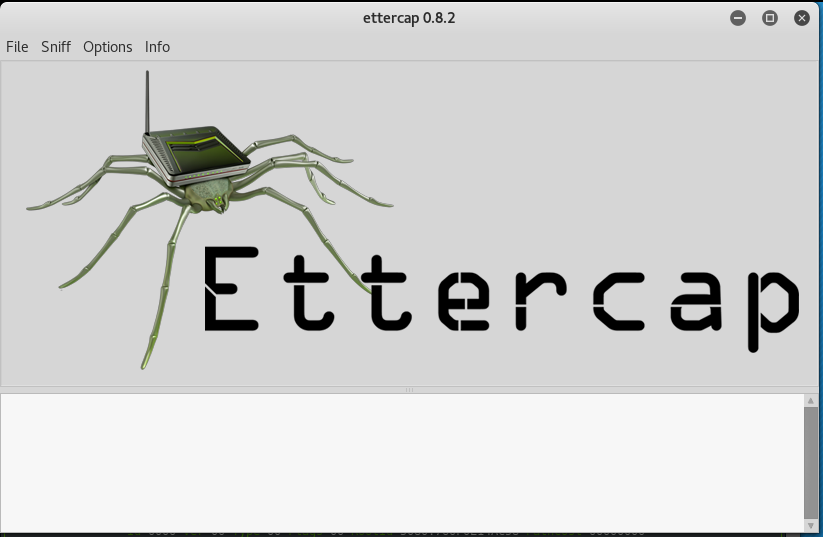Open the Info menu

tap(157, 47)
